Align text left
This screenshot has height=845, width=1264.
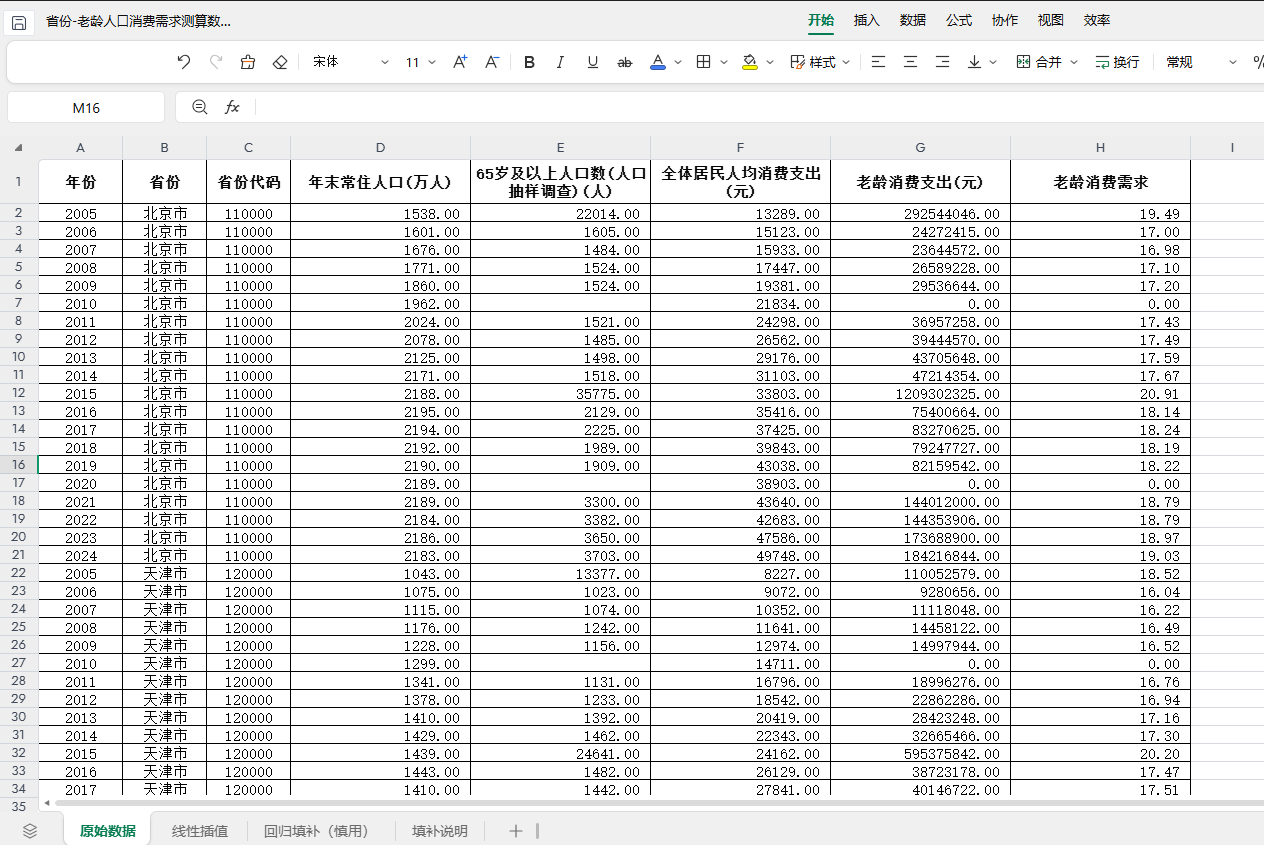(x=878, y=62)
